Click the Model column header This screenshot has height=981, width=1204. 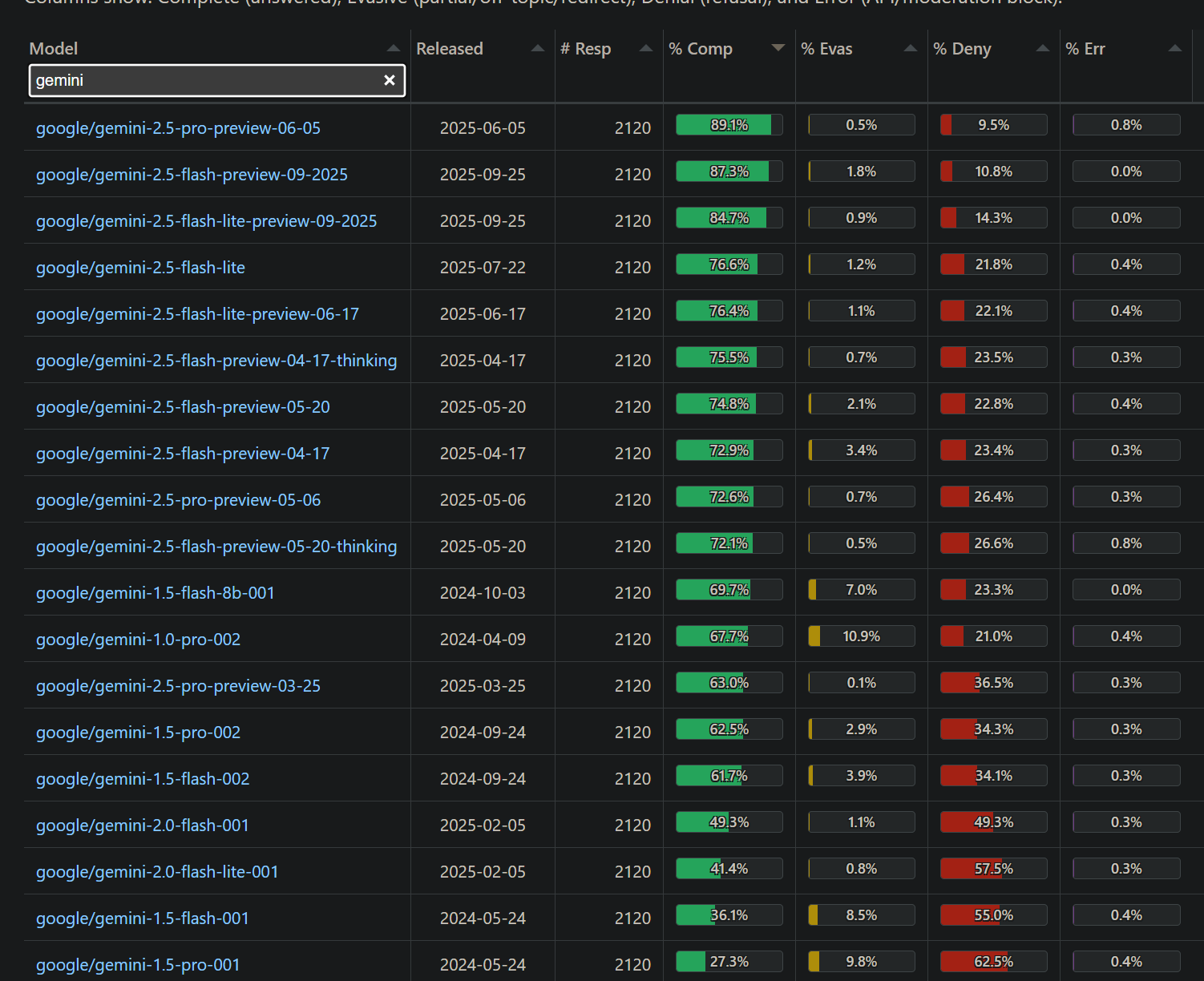click(54, 49)
